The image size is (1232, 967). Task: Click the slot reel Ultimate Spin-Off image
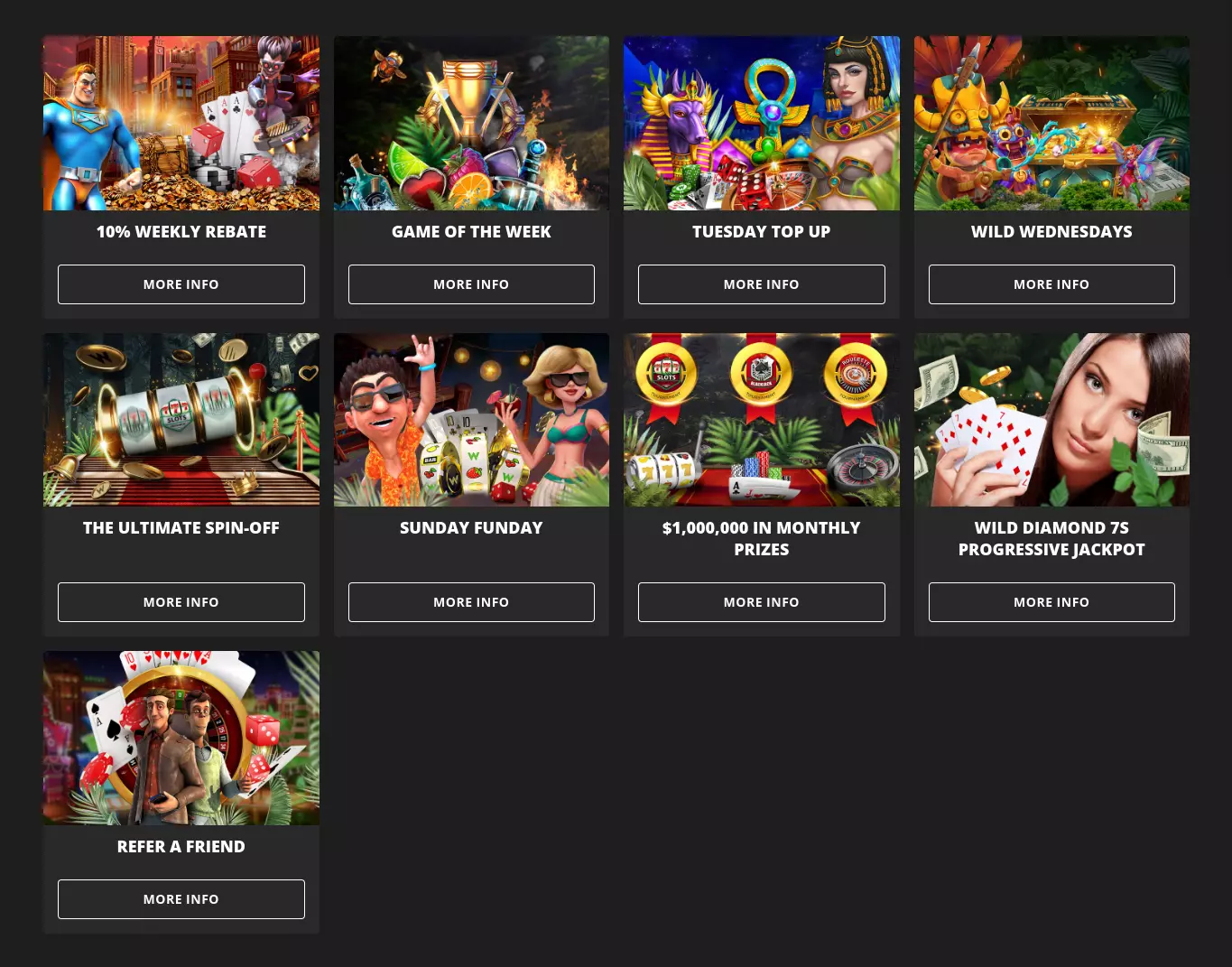tap(181, 420)
